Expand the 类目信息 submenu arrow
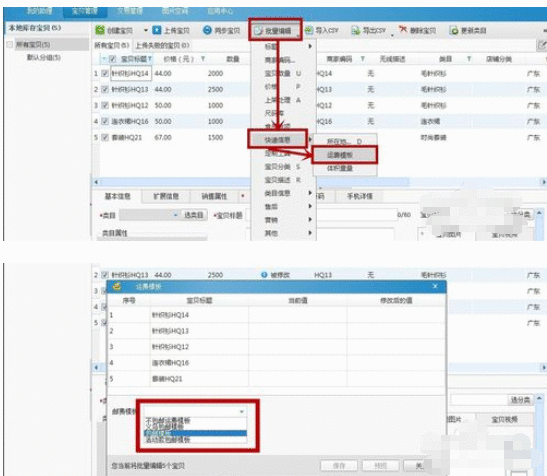 click(309, 193)
